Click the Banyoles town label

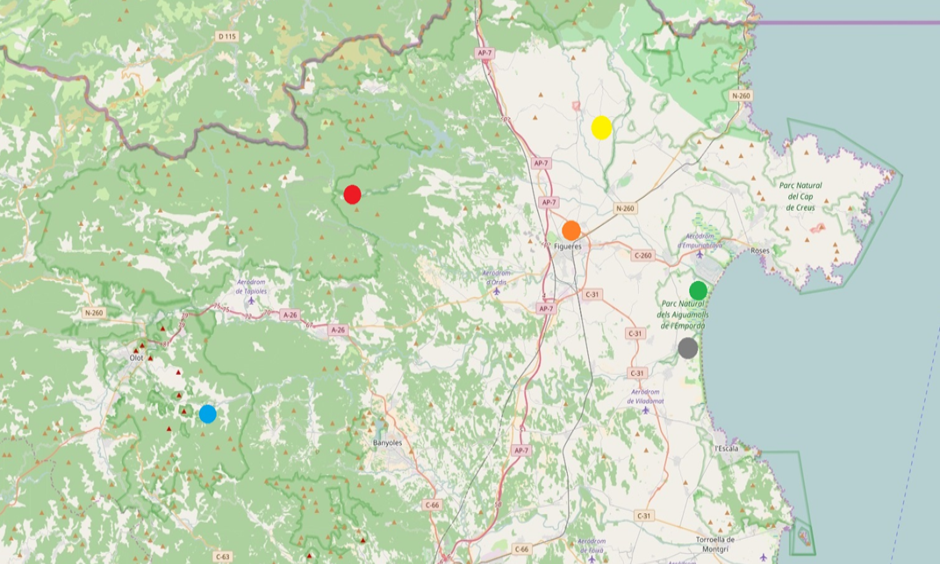pyautogui.click(x=387, y=441)
